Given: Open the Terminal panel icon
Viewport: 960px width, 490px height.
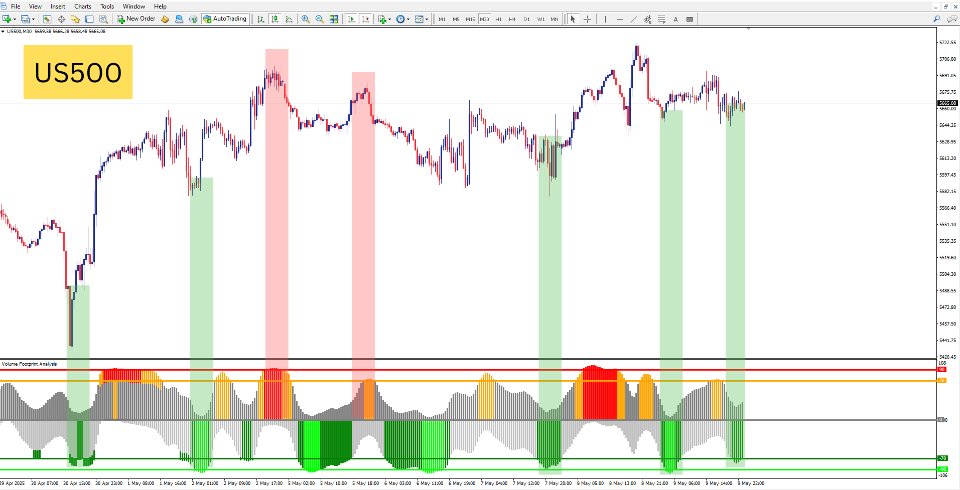Looking at the screenshot, I should (89, 19).
